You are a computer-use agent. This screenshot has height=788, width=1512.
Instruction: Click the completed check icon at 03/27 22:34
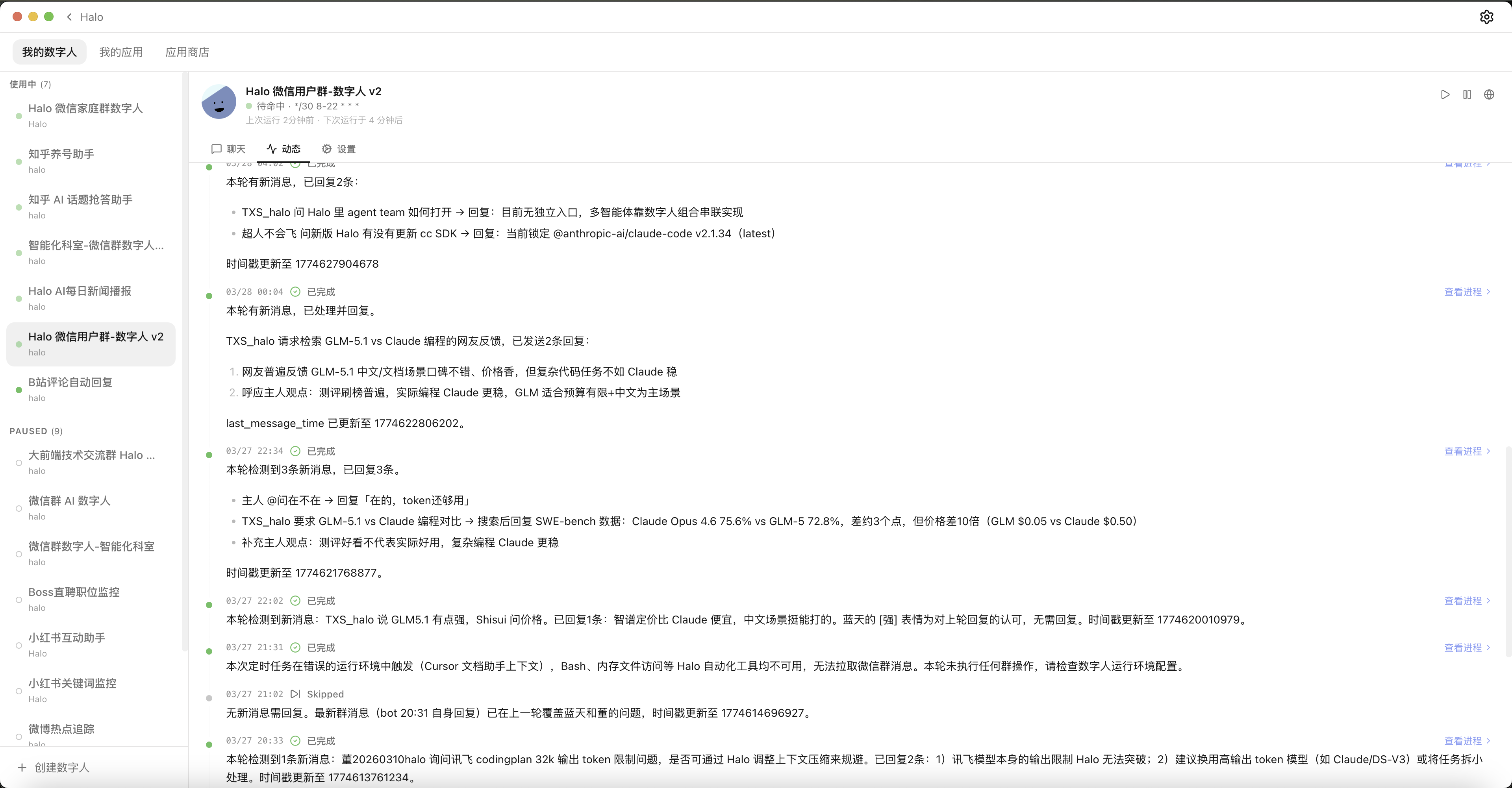pos(295,451)
